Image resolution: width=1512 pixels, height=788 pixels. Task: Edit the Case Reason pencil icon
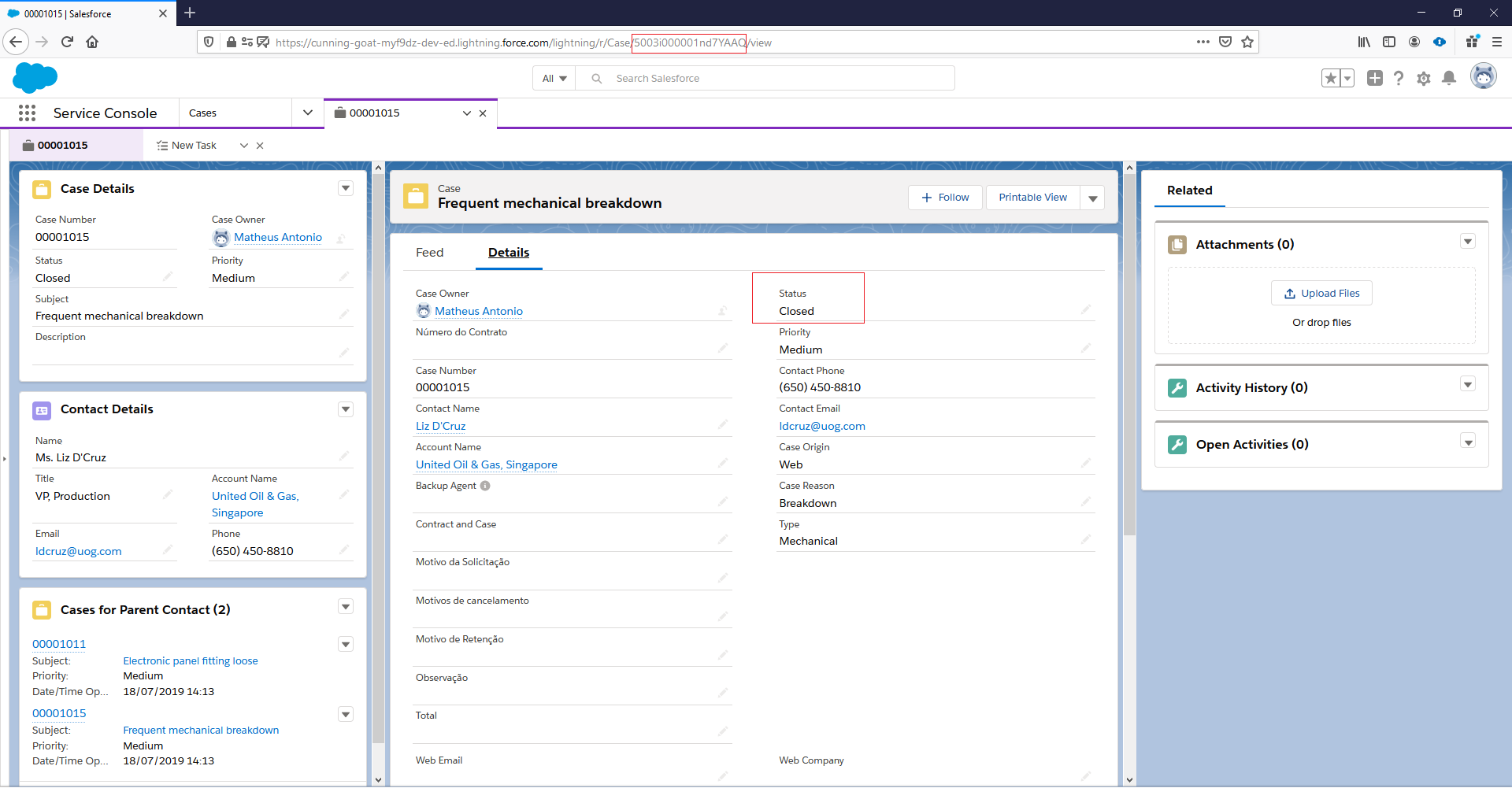pos(1086,501)
